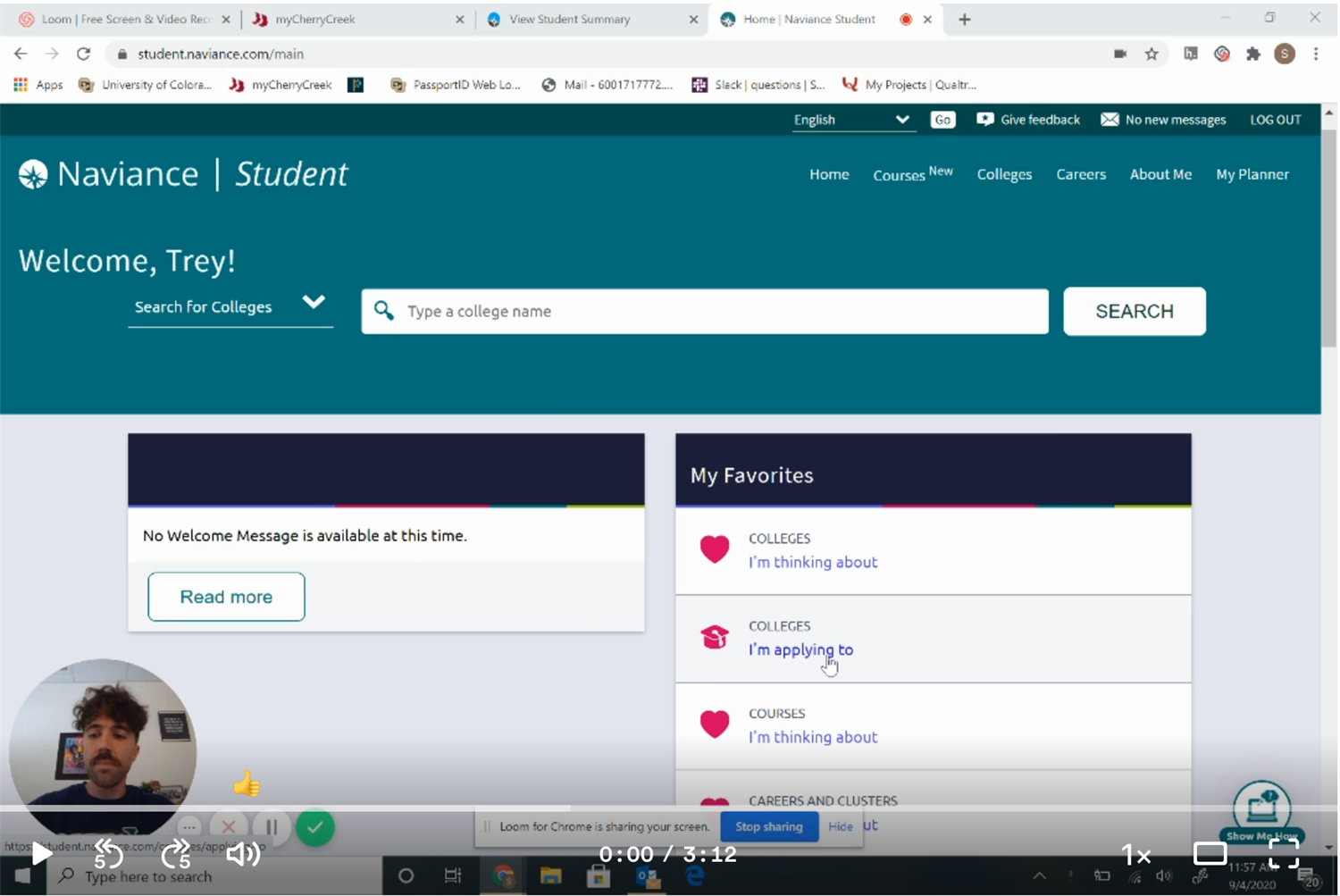This screenshot has width=1340, height=896.
Task: Open the Home nav item
Action: coord(829,174)
